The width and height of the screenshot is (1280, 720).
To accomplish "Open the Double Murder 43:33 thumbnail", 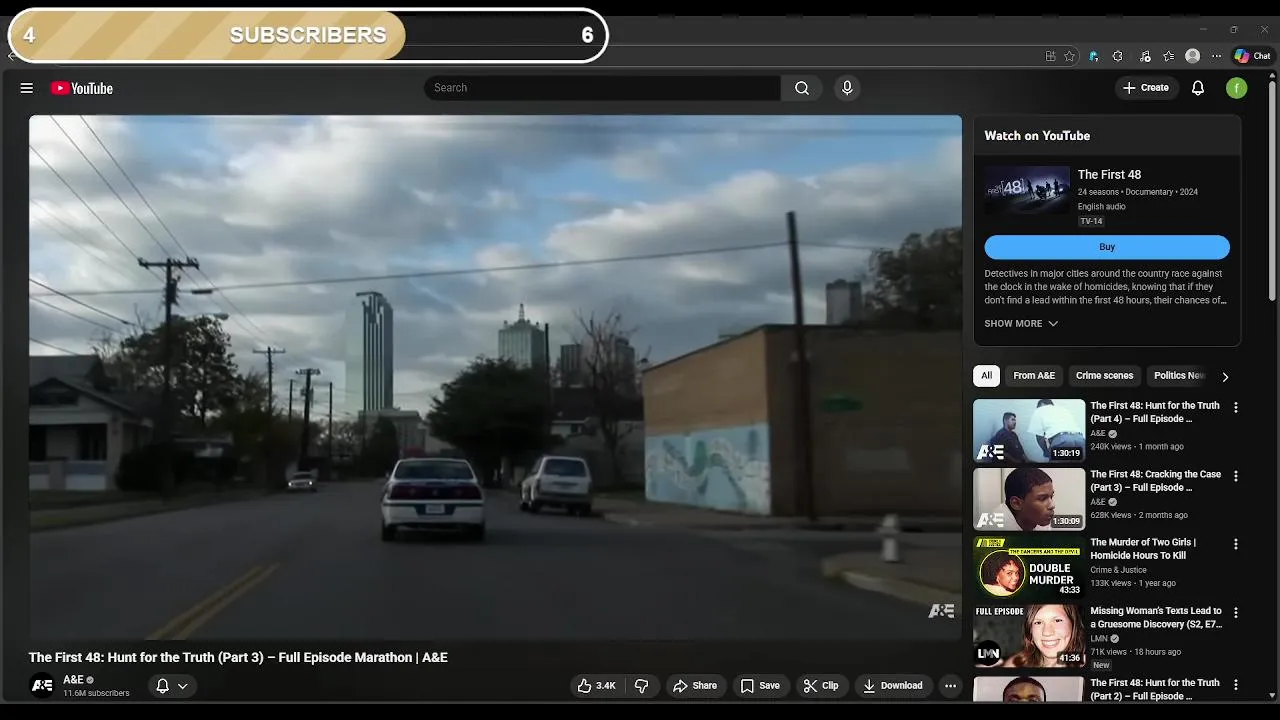I will pyautogui.click(x=1029, y=567).
